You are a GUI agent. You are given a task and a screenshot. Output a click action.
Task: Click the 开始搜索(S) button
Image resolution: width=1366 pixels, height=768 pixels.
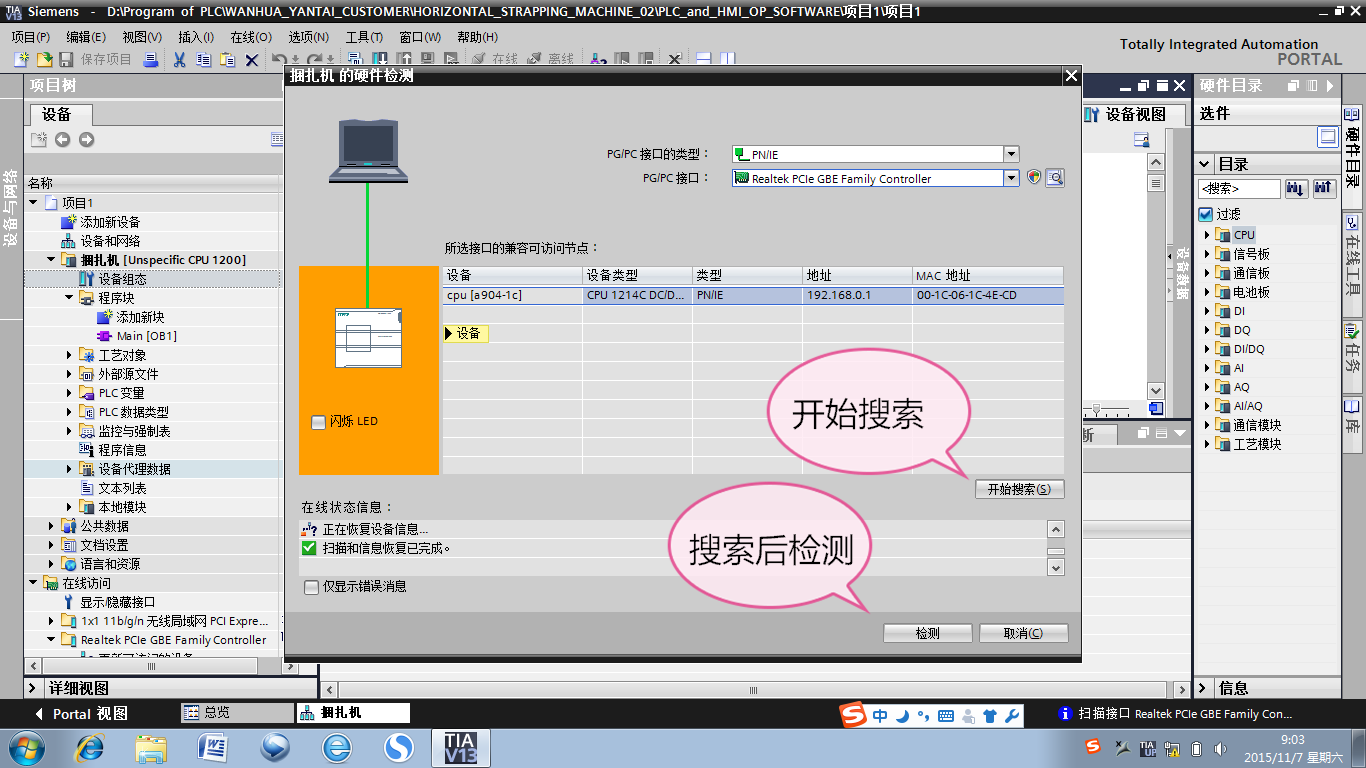[1019, 489]
